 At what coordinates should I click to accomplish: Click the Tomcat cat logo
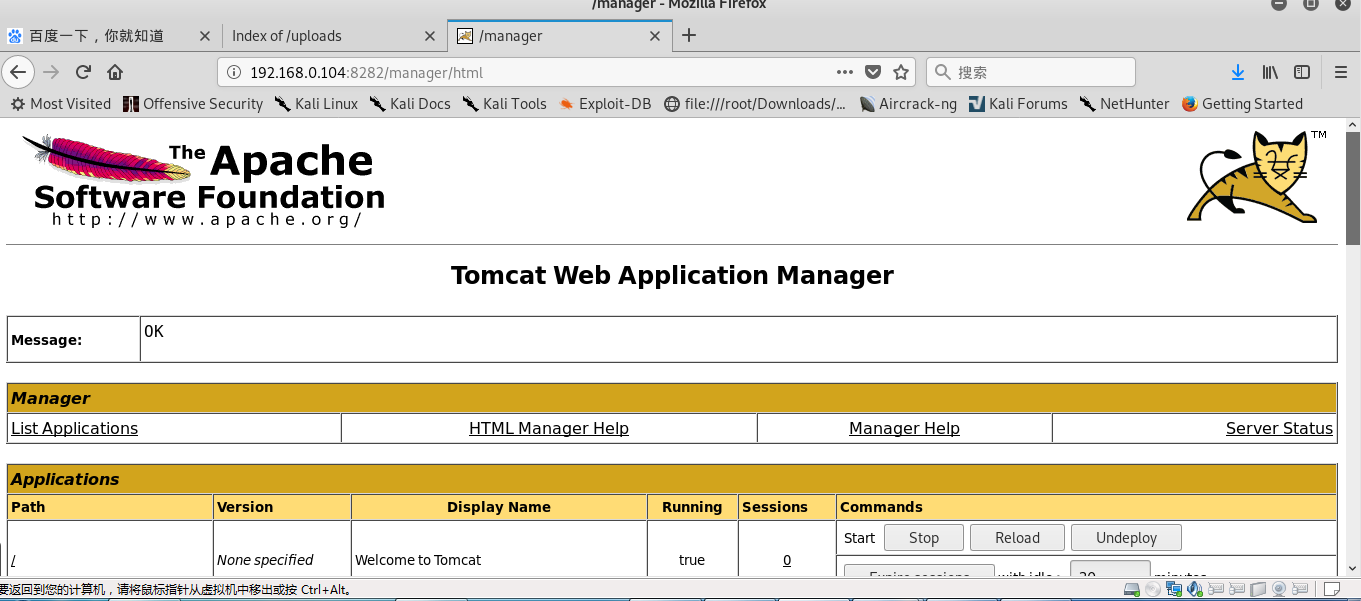(1254, 176)
